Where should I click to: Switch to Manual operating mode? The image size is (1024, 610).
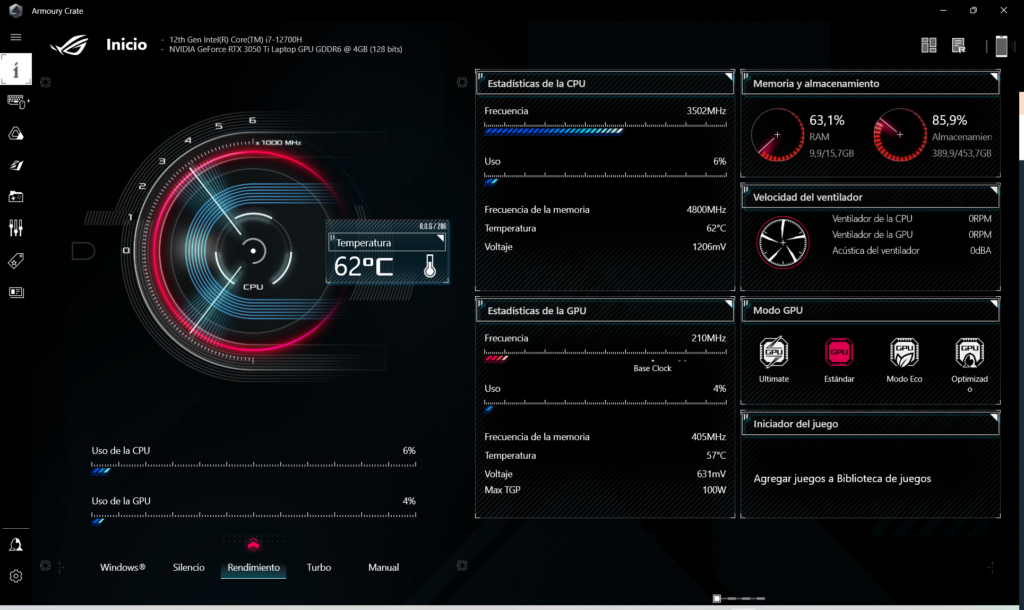383,568
